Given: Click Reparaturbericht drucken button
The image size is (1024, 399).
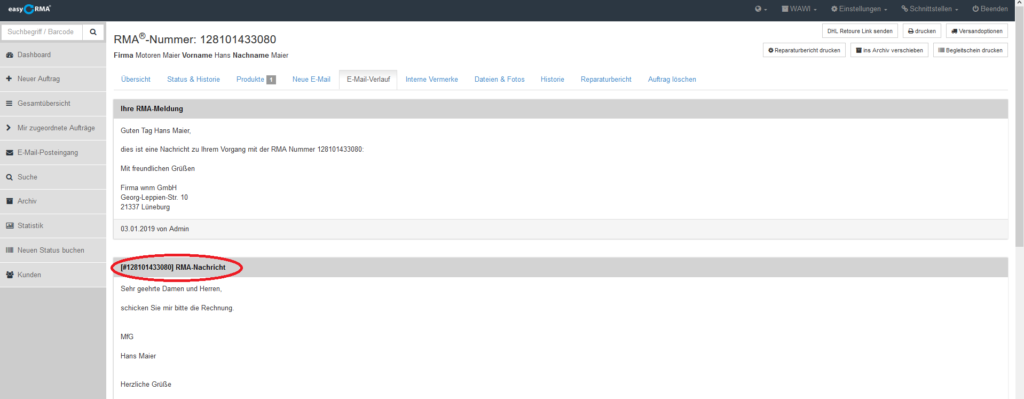Looking at the screenshot, I should click(804, 50).
